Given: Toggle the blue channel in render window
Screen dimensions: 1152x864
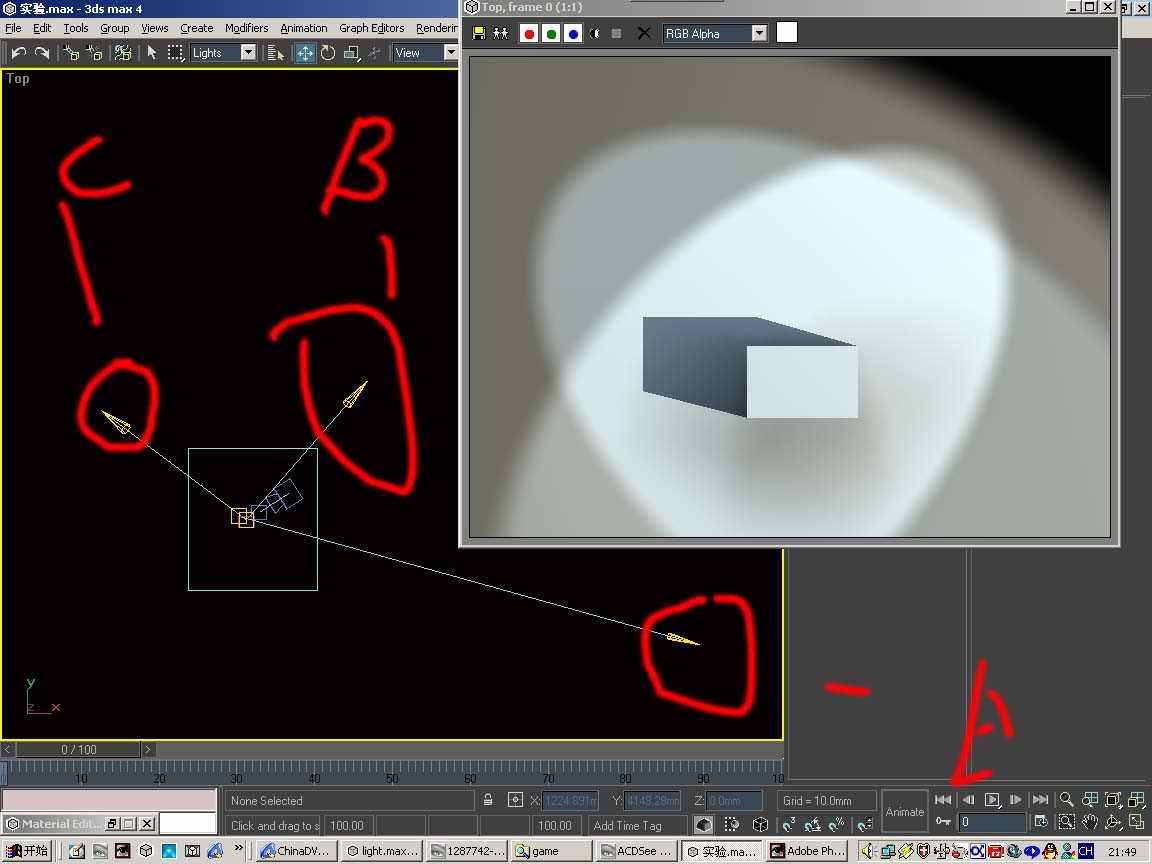Looking at the screenshot, I should (x=573, y=33).
